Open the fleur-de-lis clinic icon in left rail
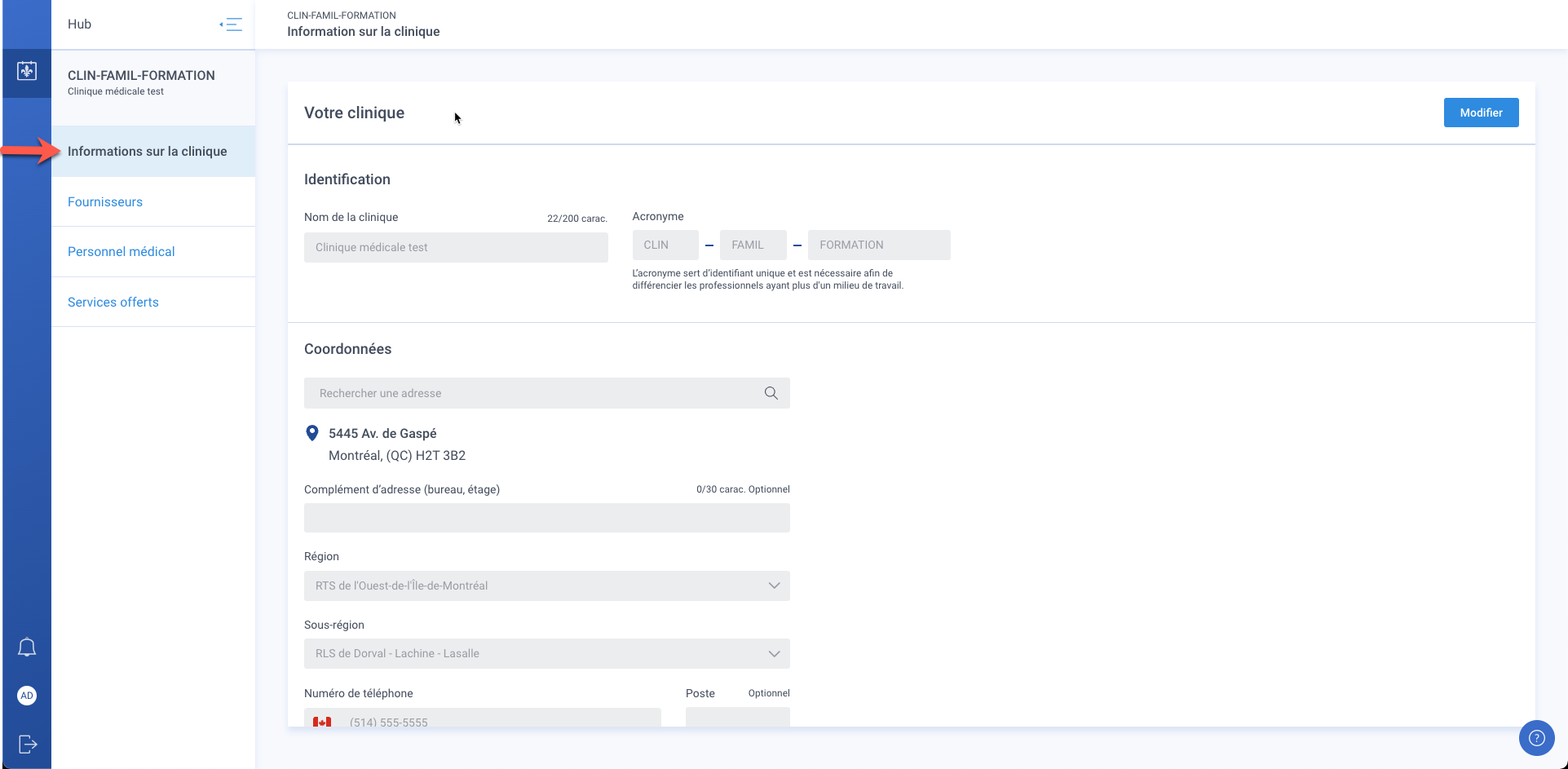The image size is (1568, 769). [27, 71]
